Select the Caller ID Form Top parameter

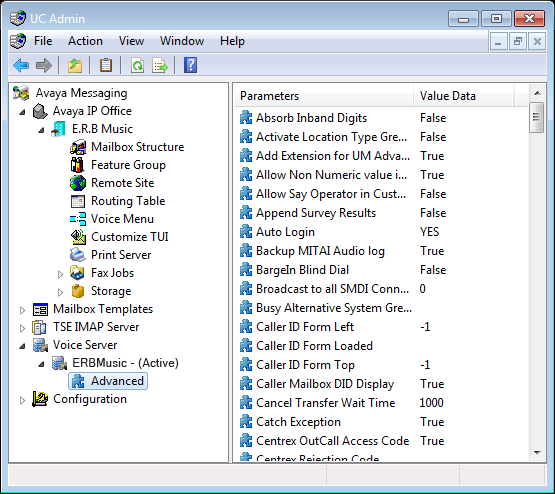click(x=305, y=365)
